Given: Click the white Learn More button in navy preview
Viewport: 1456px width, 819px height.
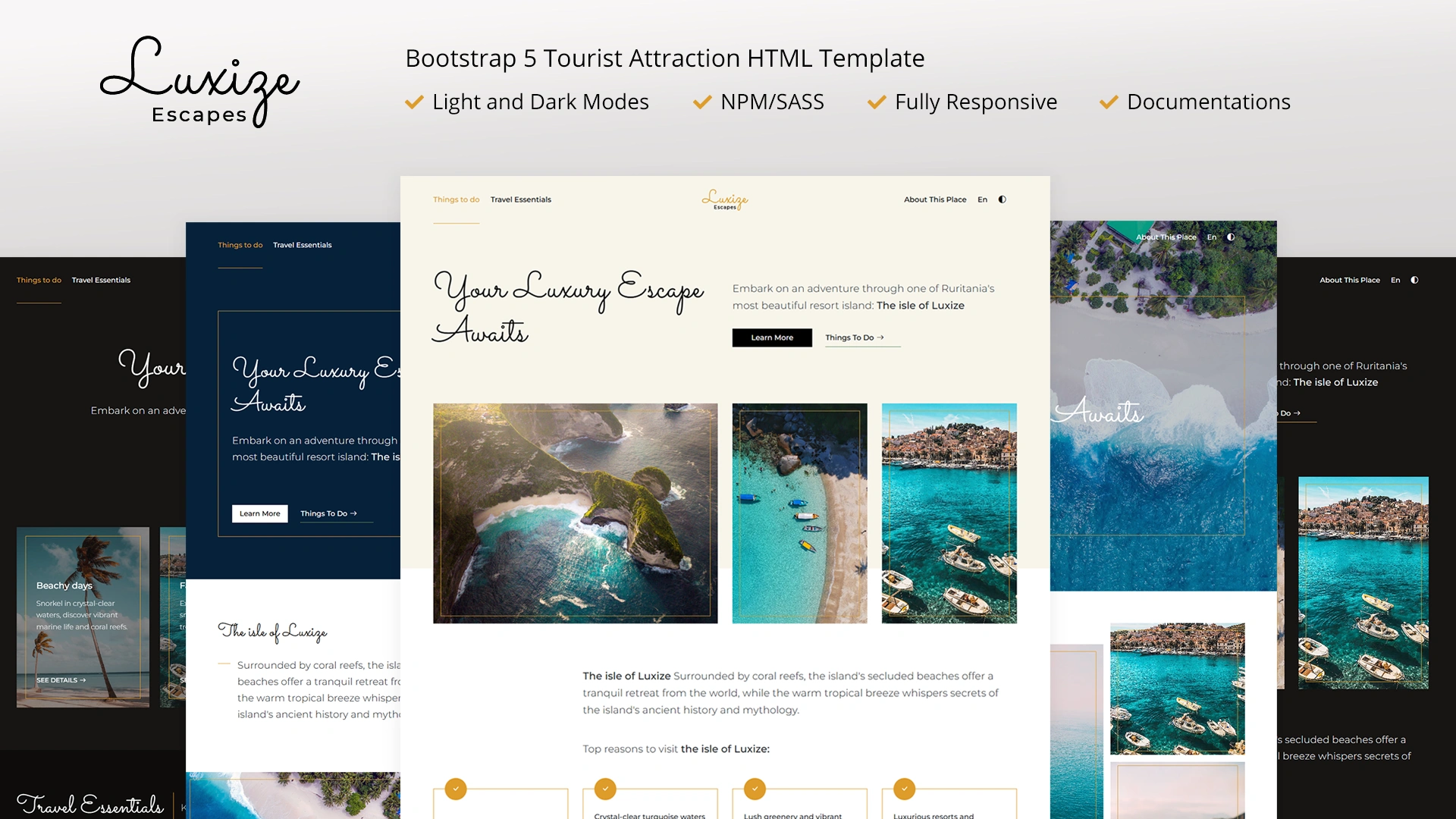Looking at the screenshot, I should pos(260,513).
